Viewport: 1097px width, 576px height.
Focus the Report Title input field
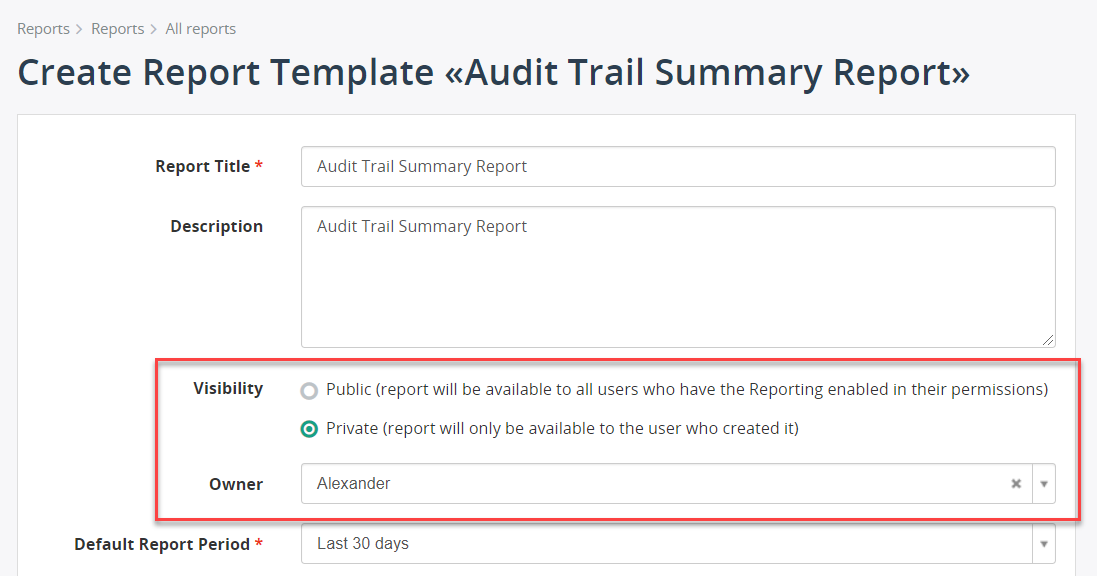[678, 167]
